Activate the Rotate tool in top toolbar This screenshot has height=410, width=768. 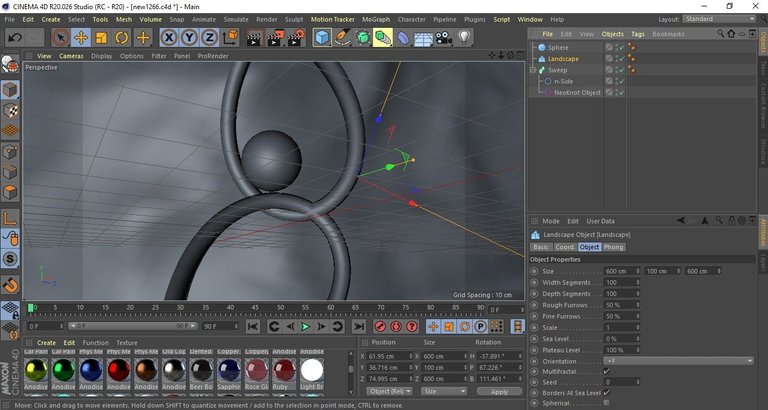coord(122,38)
